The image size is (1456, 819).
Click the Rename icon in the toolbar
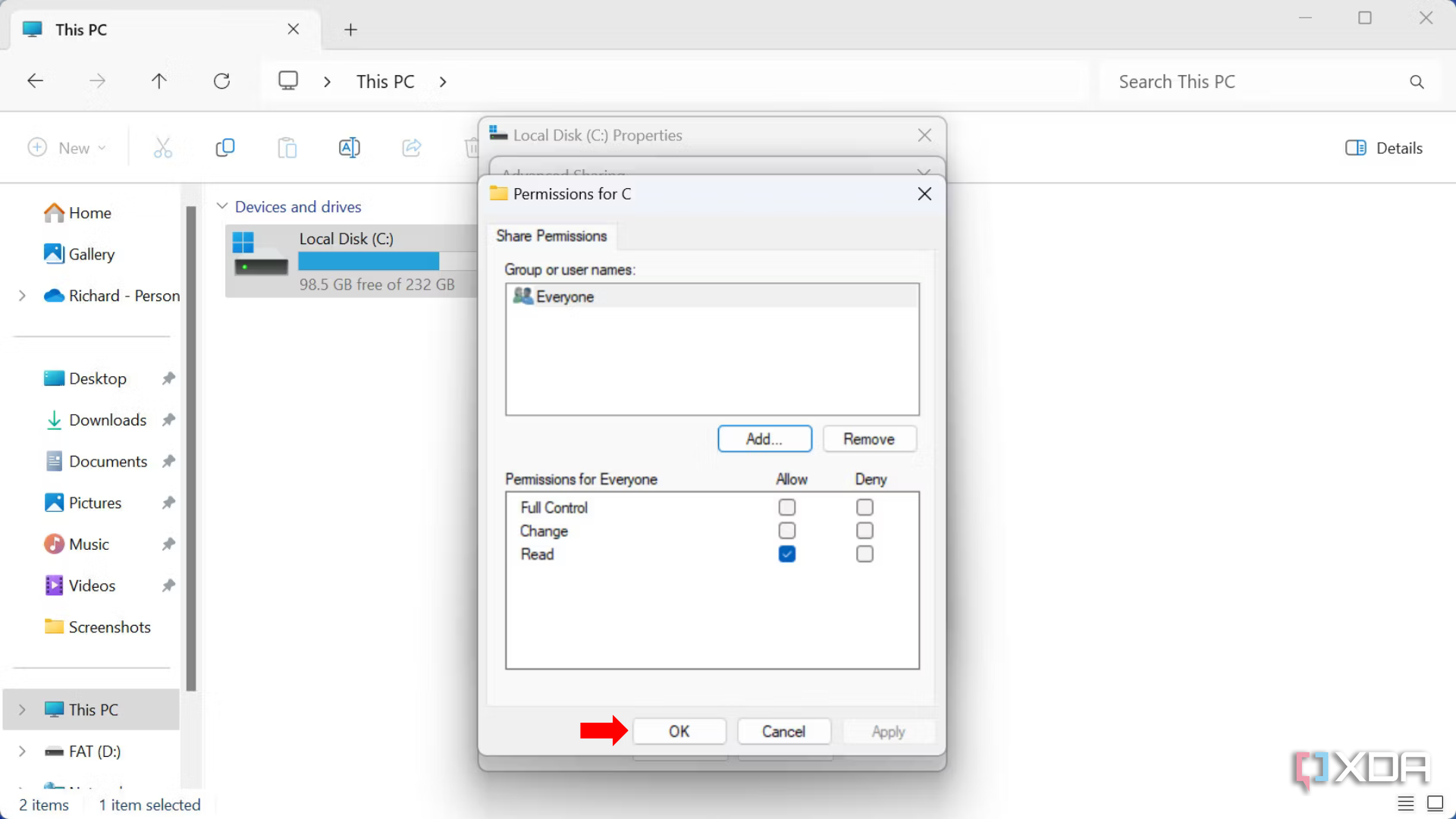pos(350,147)
